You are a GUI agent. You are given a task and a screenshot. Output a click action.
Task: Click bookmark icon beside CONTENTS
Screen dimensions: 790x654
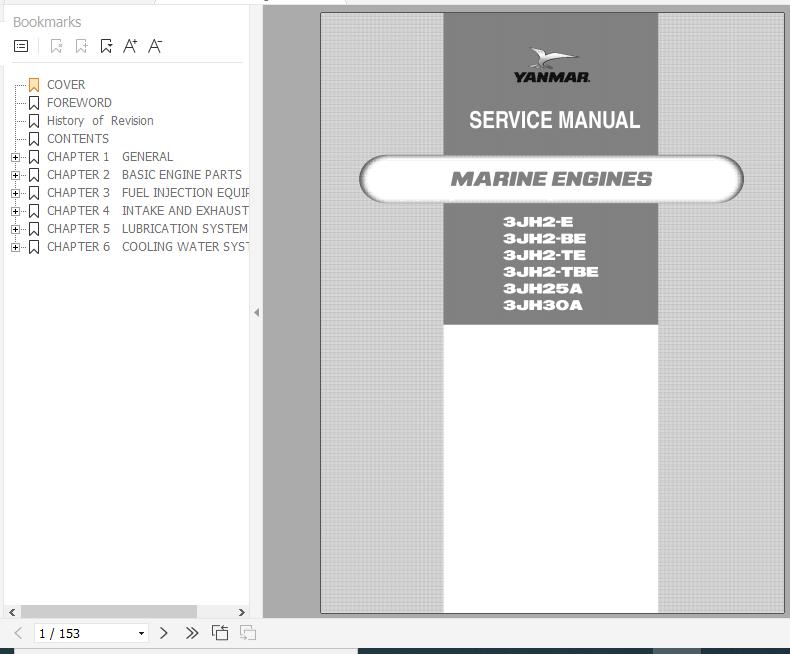coord(34,139)
